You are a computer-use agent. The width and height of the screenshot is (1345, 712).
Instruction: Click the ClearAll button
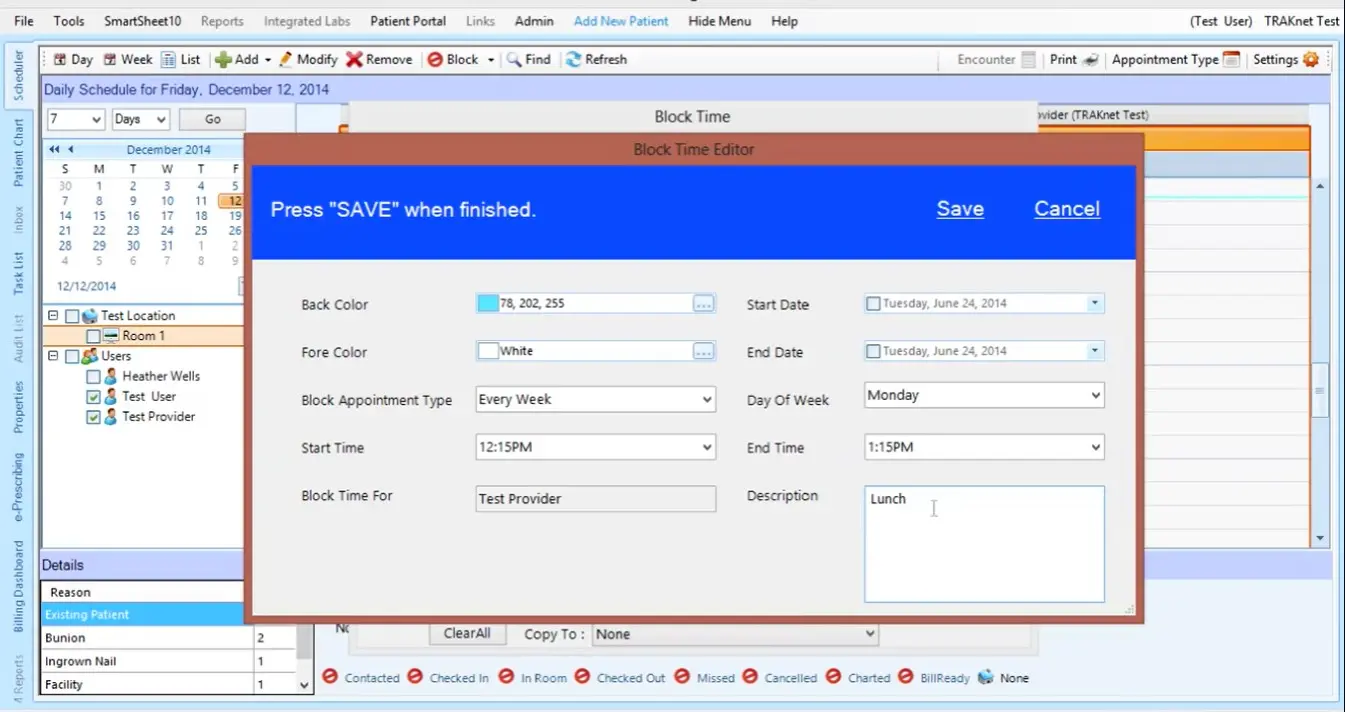click(x=467, y=633)
